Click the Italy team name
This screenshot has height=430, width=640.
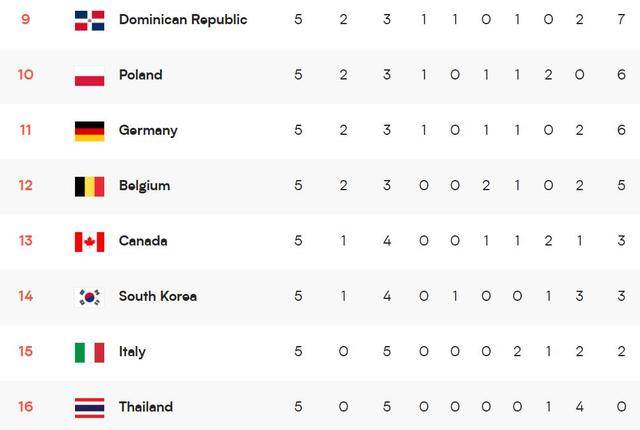pyautogui.click(x=132, y=352)
